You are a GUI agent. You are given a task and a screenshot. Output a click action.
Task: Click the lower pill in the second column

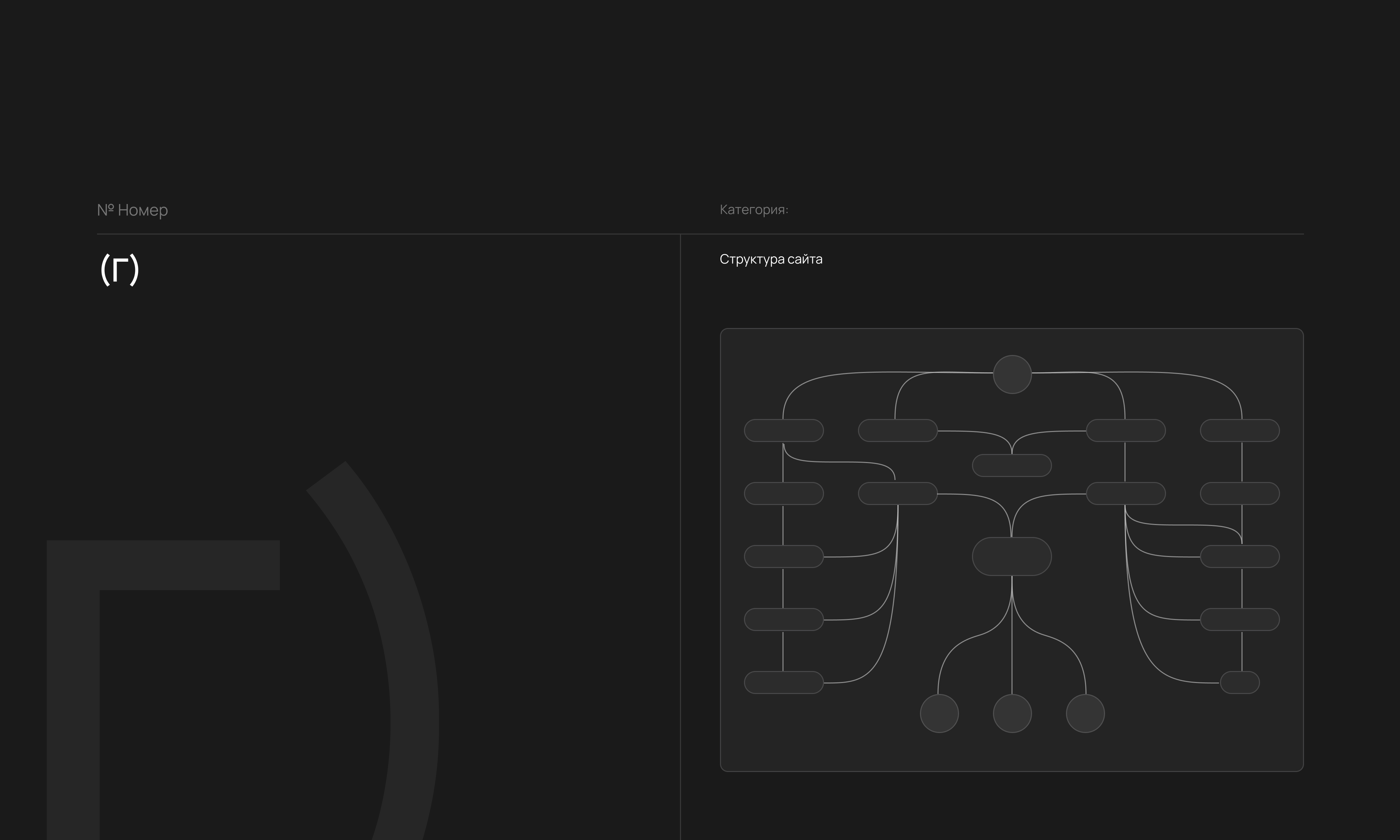(x=897, y=493)
